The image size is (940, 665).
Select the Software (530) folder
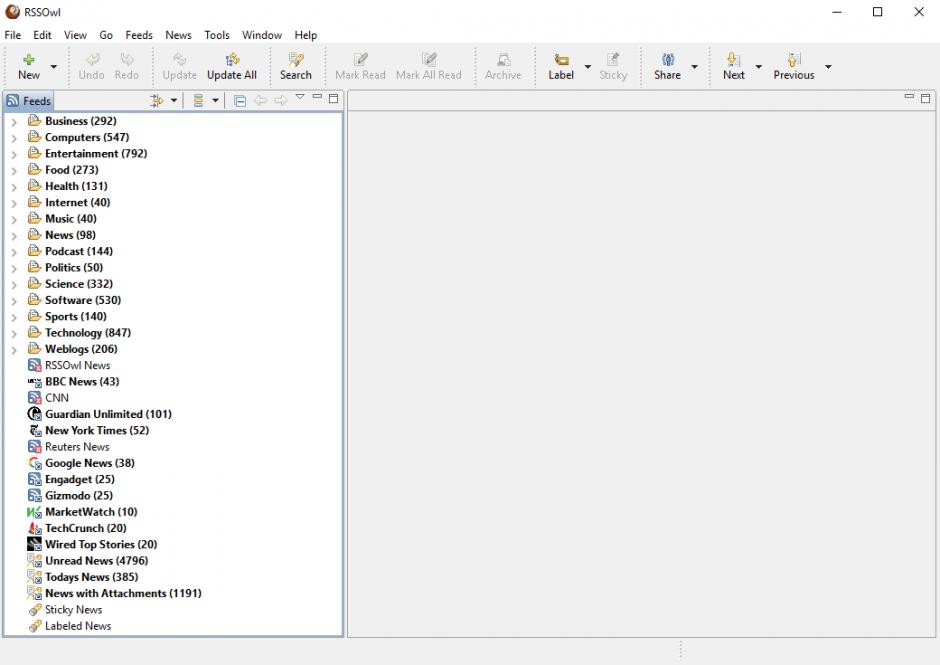click(x=83, y=300)
